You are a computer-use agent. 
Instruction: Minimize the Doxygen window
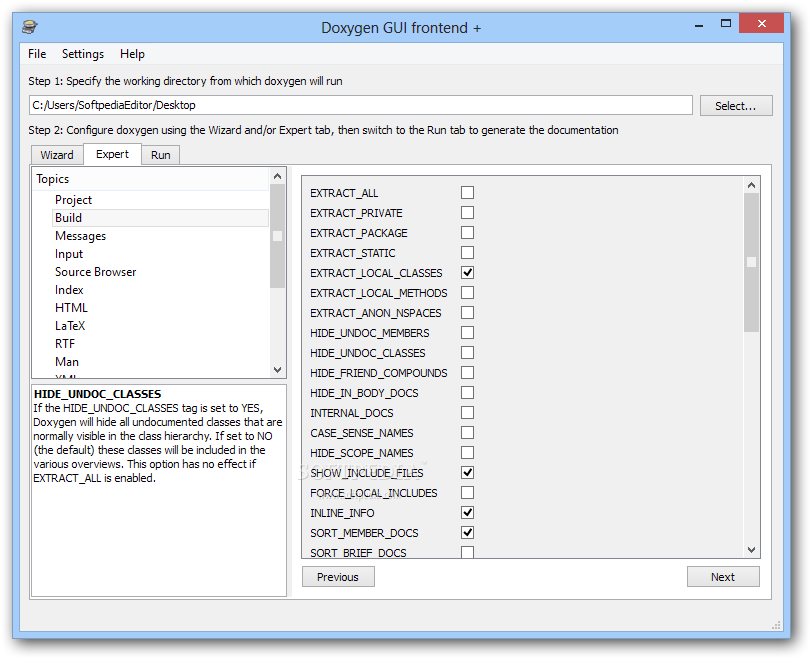(x=699, y=24)
